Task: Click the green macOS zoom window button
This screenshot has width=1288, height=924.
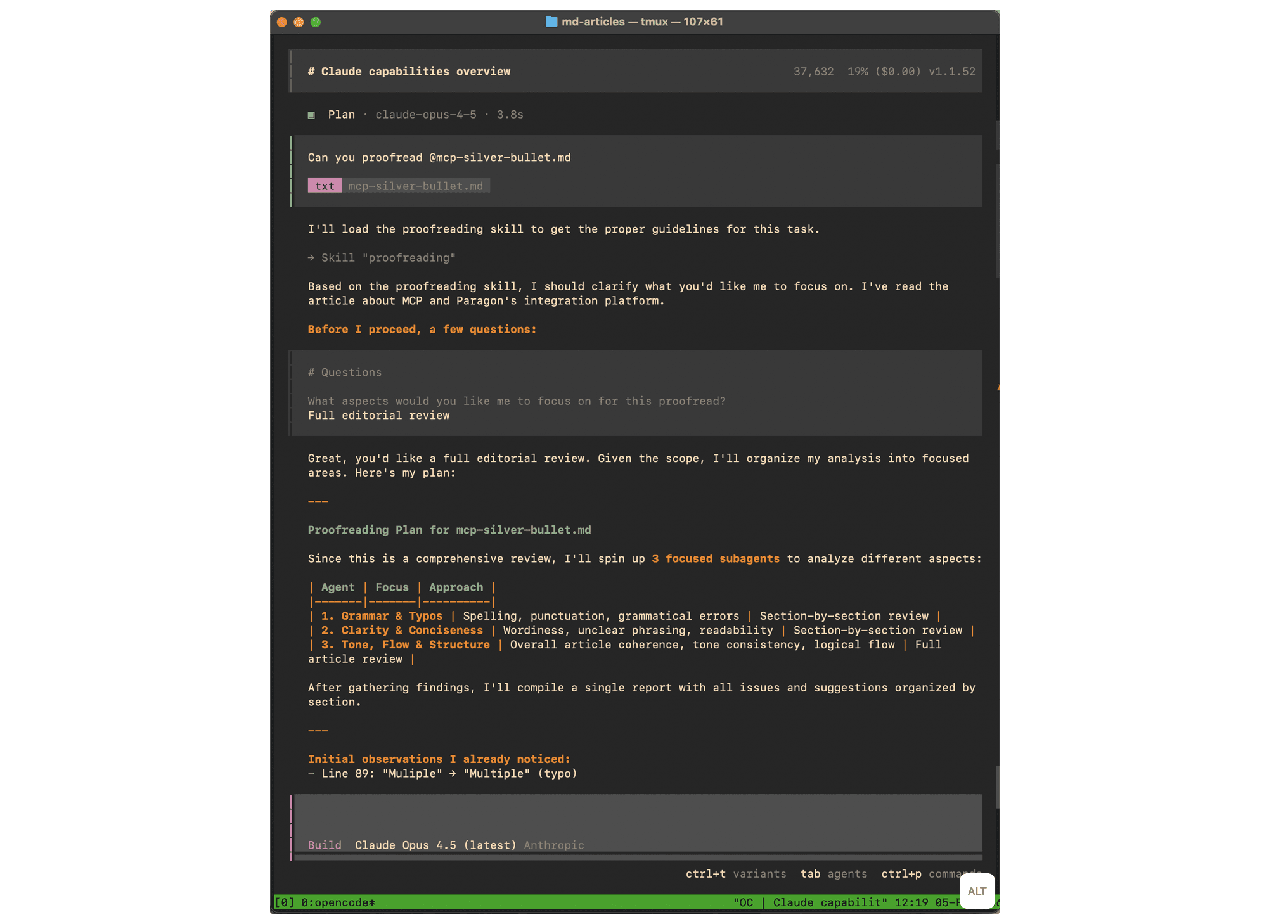Action: [316, 22]
